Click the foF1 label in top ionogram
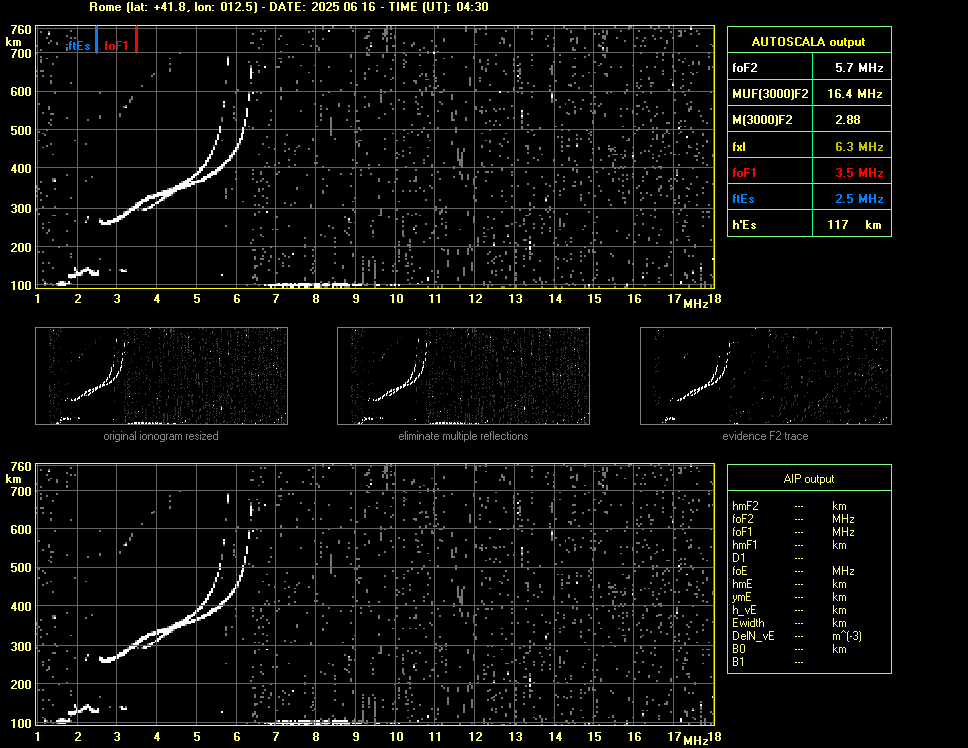Image resolution: width=968 pixels, height=748 pixels. tap(116, 46)
